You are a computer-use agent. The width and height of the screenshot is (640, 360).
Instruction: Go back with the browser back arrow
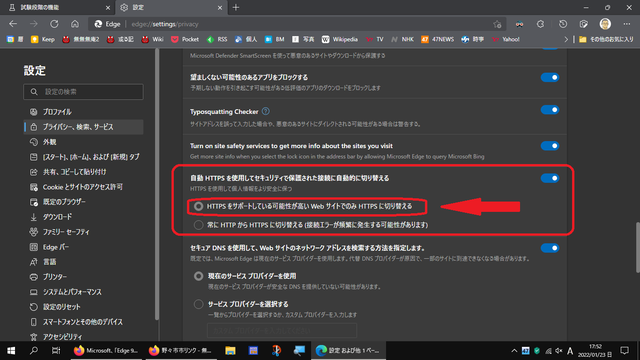click(x=13, y=24)
